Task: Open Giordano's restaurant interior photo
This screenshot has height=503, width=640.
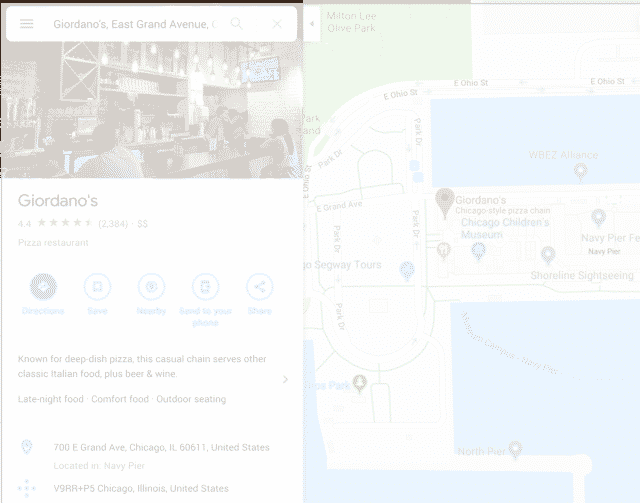Action: (151, 109)
